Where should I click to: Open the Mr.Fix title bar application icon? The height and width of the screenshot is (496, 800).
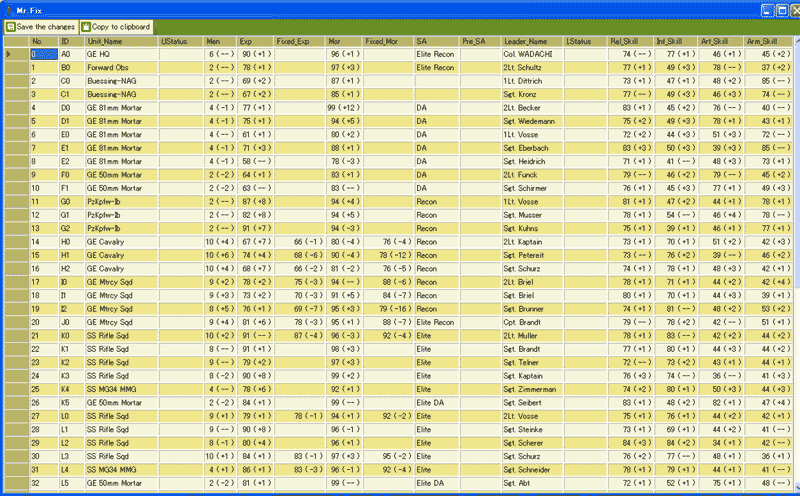pyautogui.click(x=9, y=10)
